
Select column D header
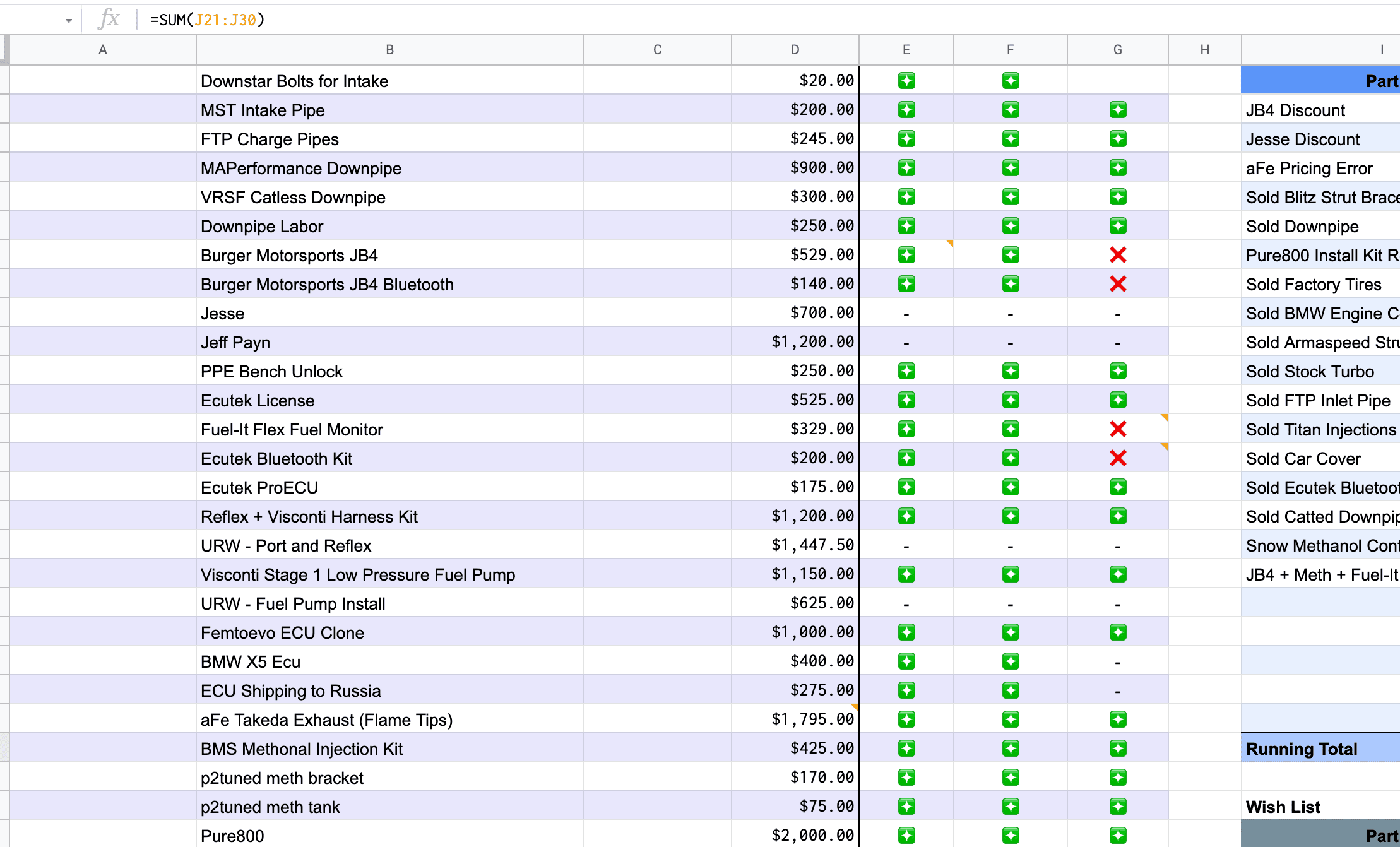(795, 50)
